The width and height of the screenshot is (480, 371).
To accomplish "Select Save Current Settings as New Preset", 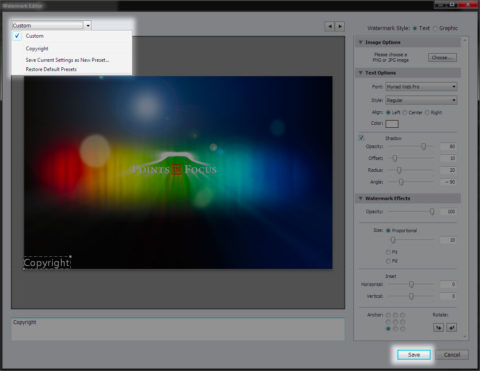I will pos(67,60).
